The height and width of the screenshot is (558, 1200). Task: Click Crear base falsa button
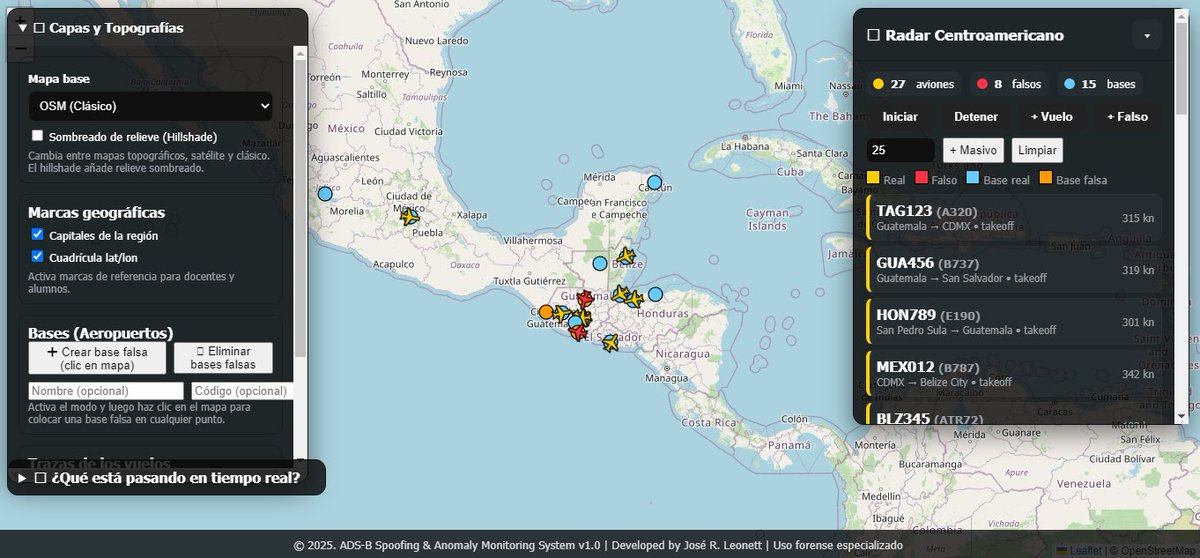click(x=97, y=358)
